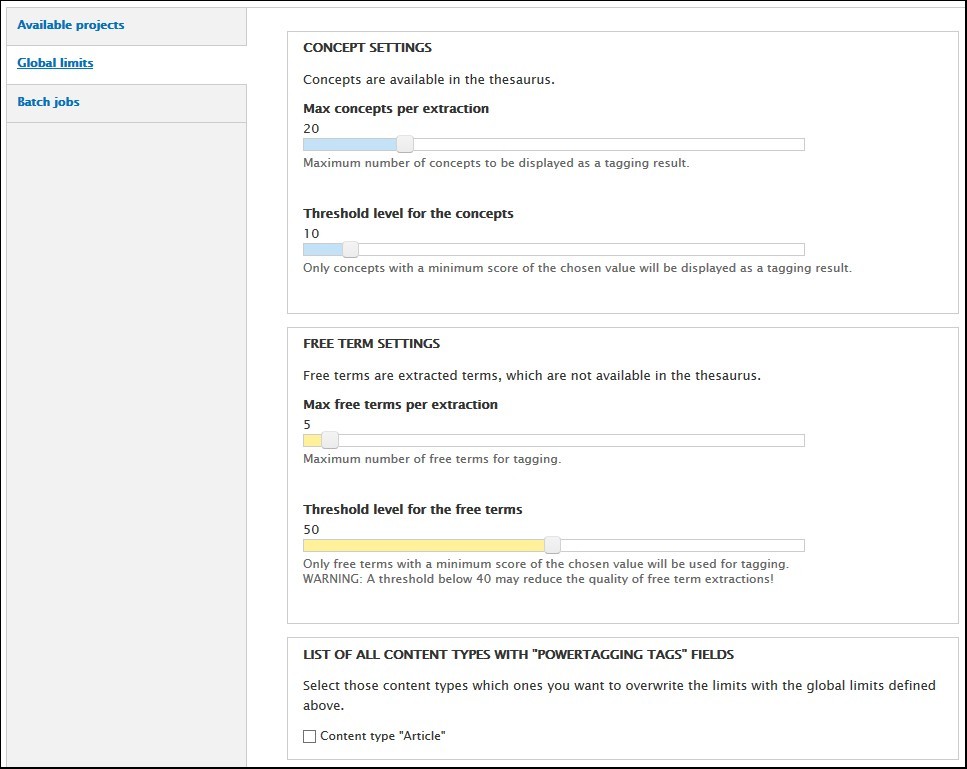
Task: Click the Threshold level for concepts slider handle
Action: pyautogui.click(x=350, y=249)
